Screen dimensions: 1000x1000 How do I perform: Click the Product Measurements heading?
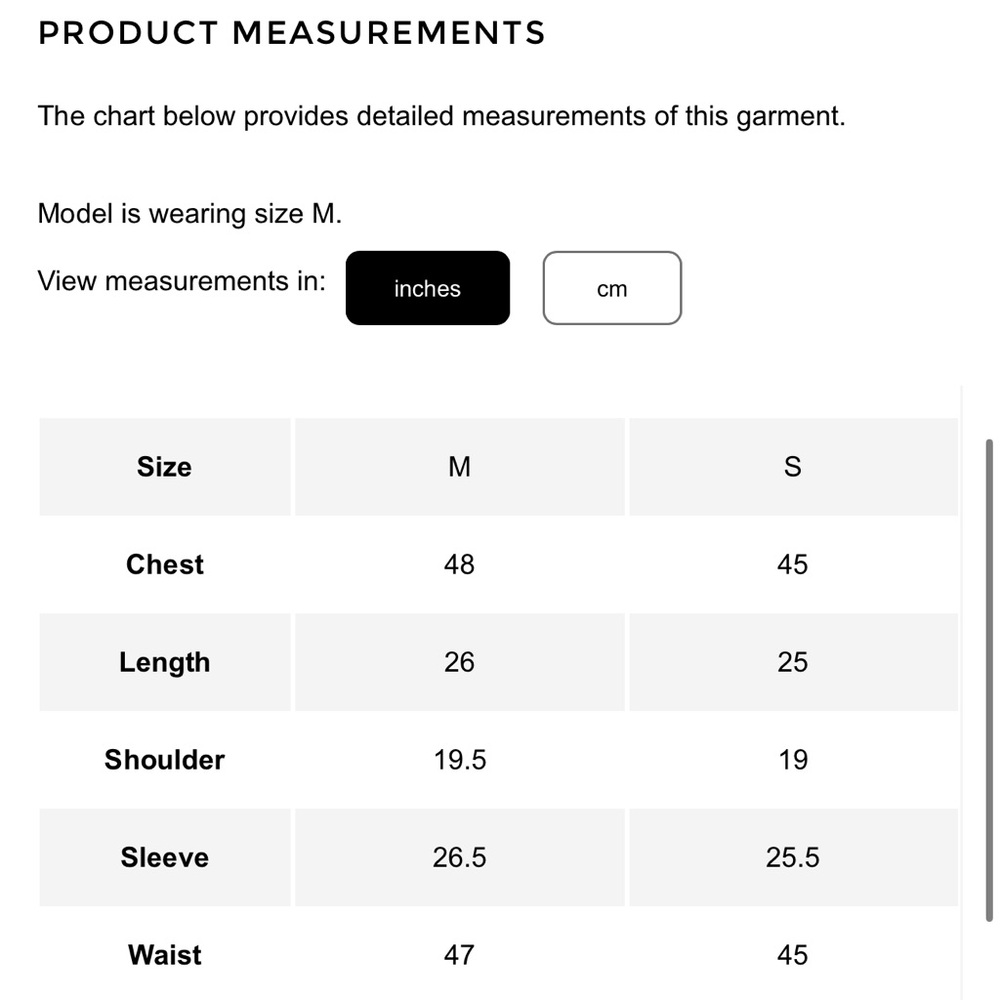pos(292,33)
